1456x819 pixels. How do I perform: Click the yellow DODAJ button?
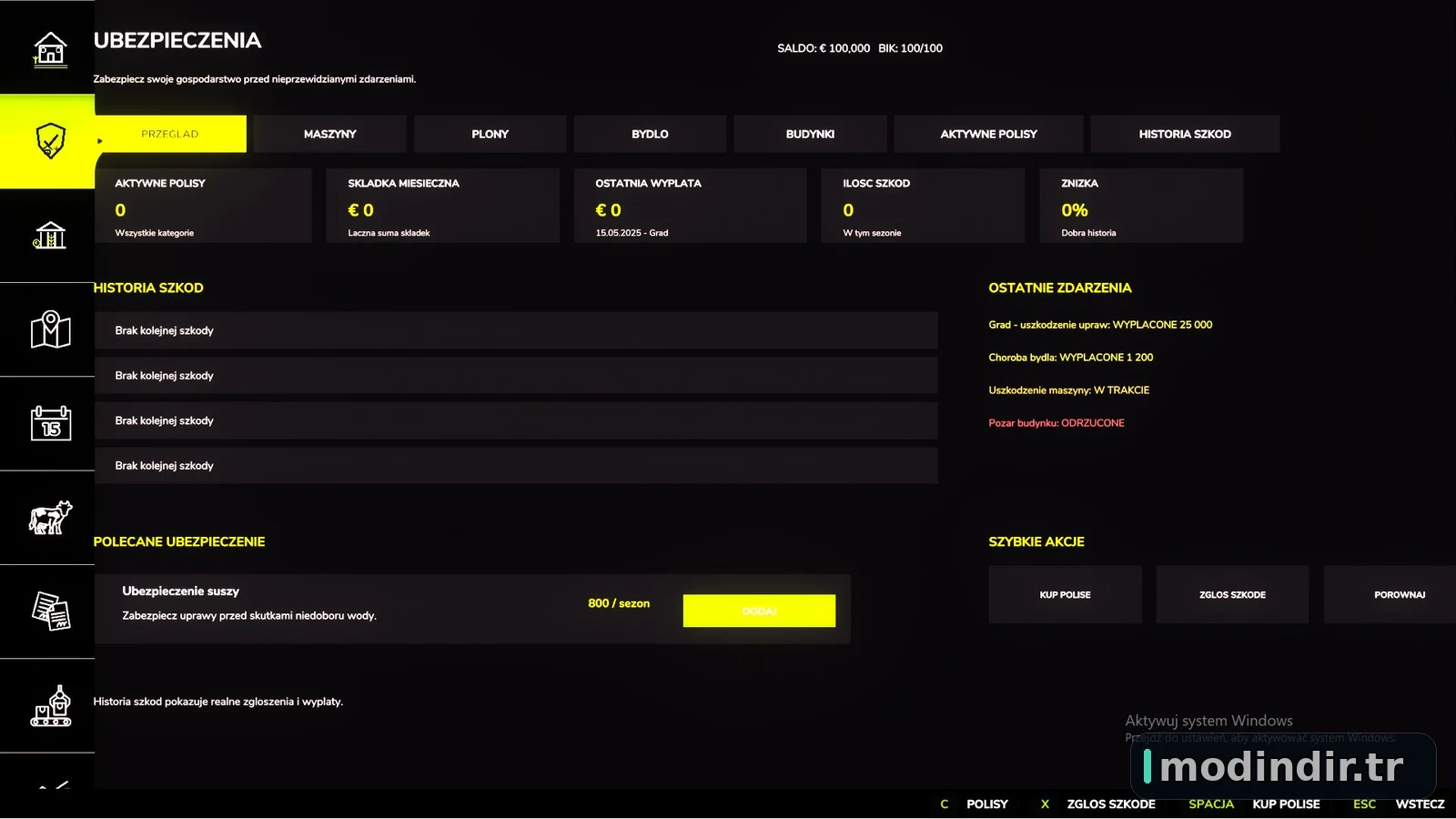(759, 611)
